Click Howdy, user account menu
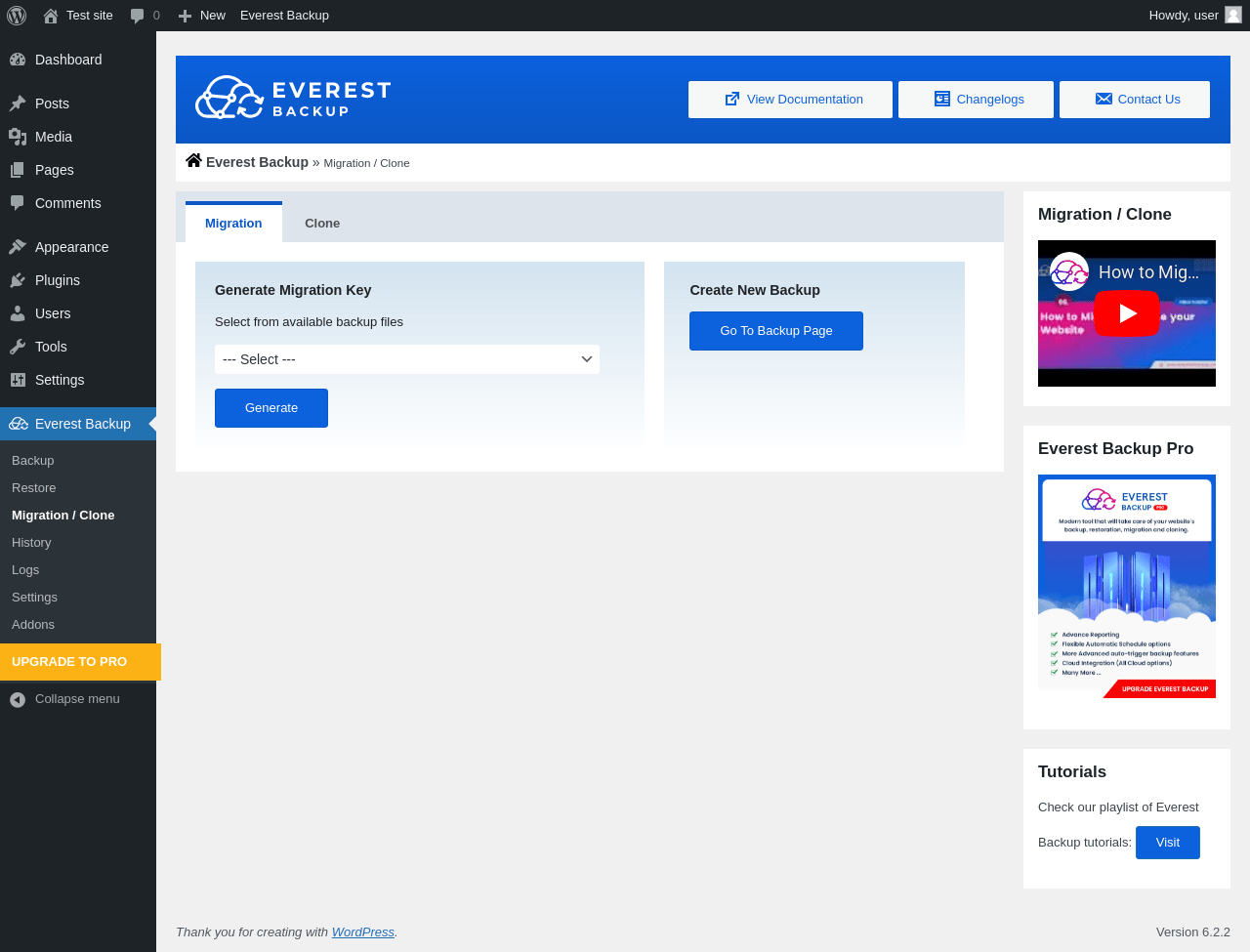The height and width of the screenshot is (952, 1250). tap(1194, 16)
